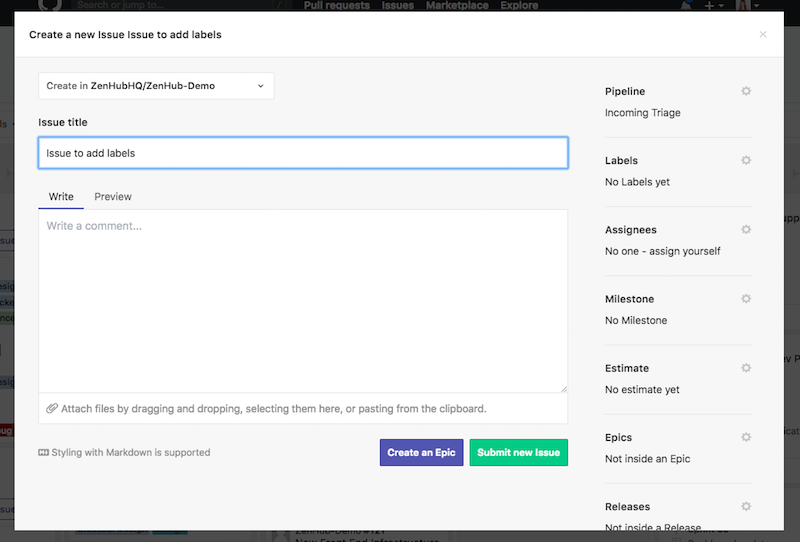
Task: Open the Milestone gear settings
Action: coord(746,299)
